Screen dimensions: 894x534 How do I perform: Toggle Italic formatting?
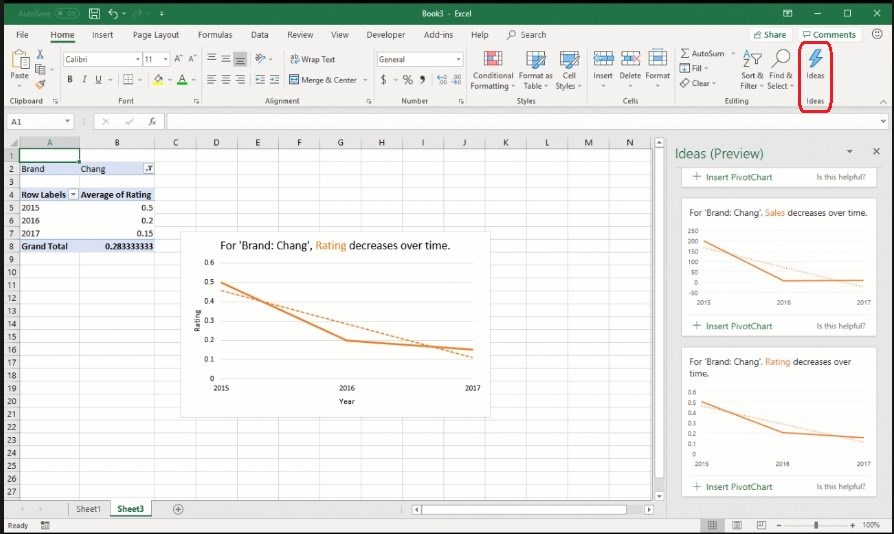pos(84,79)
